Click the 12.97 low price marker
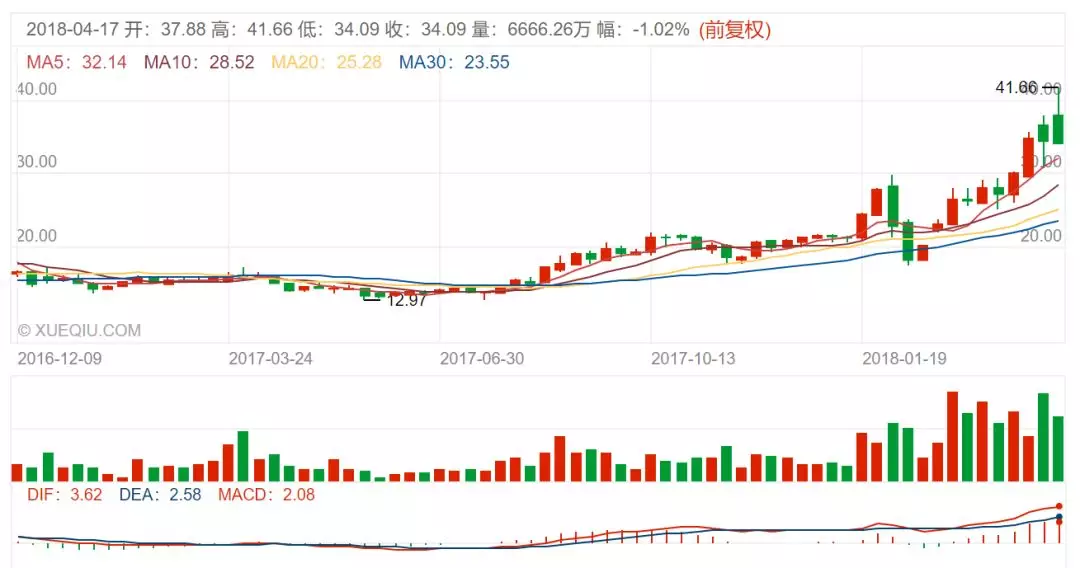 tap(405, 299)
